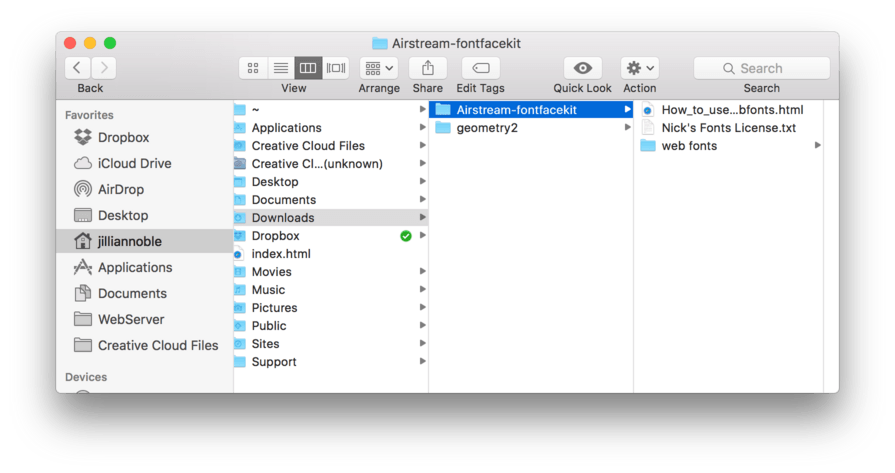
Task: Select Dropbox folder in first column
Action: pos(330,236)
